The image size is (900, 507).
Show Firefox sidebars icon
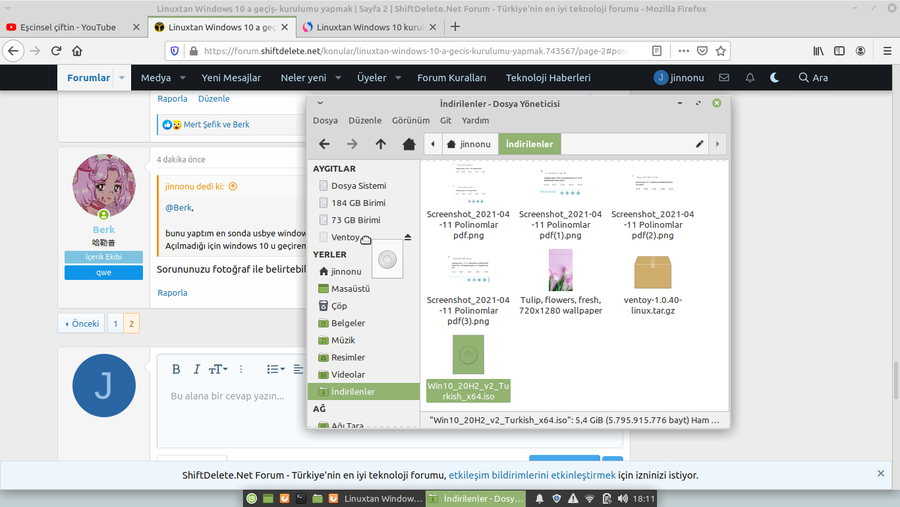click(839, 51)
